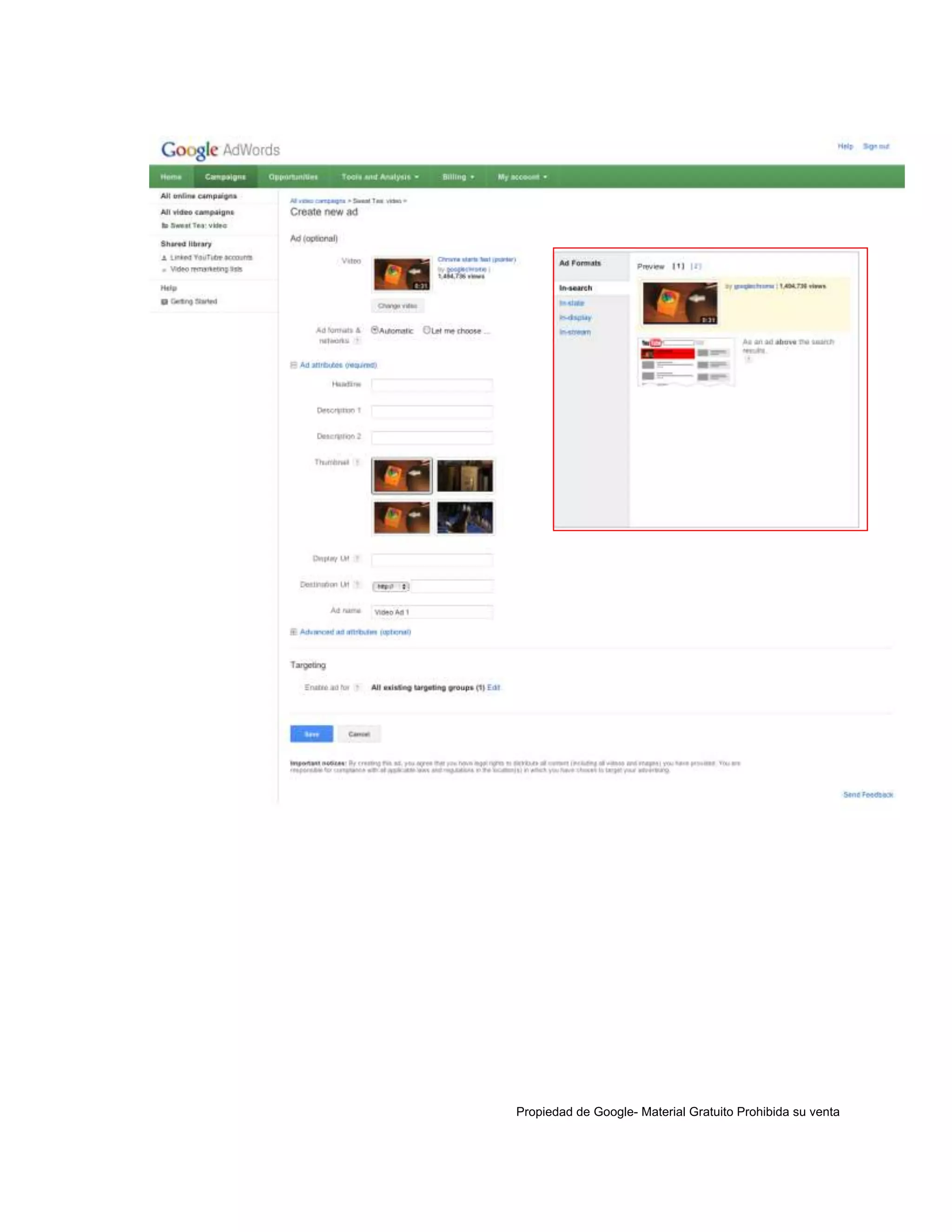Open help icon next to Enable ad for

click(x=357, y=688)
